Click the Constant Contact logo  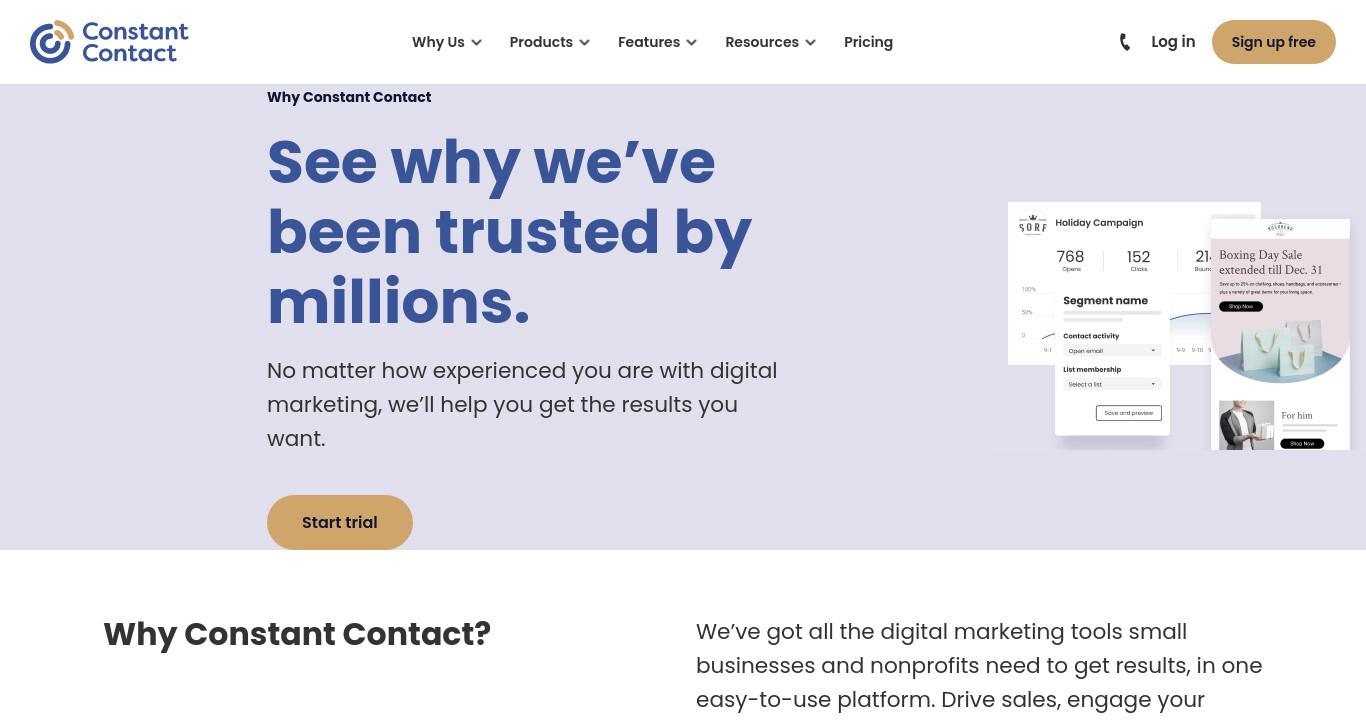point(109,42)
